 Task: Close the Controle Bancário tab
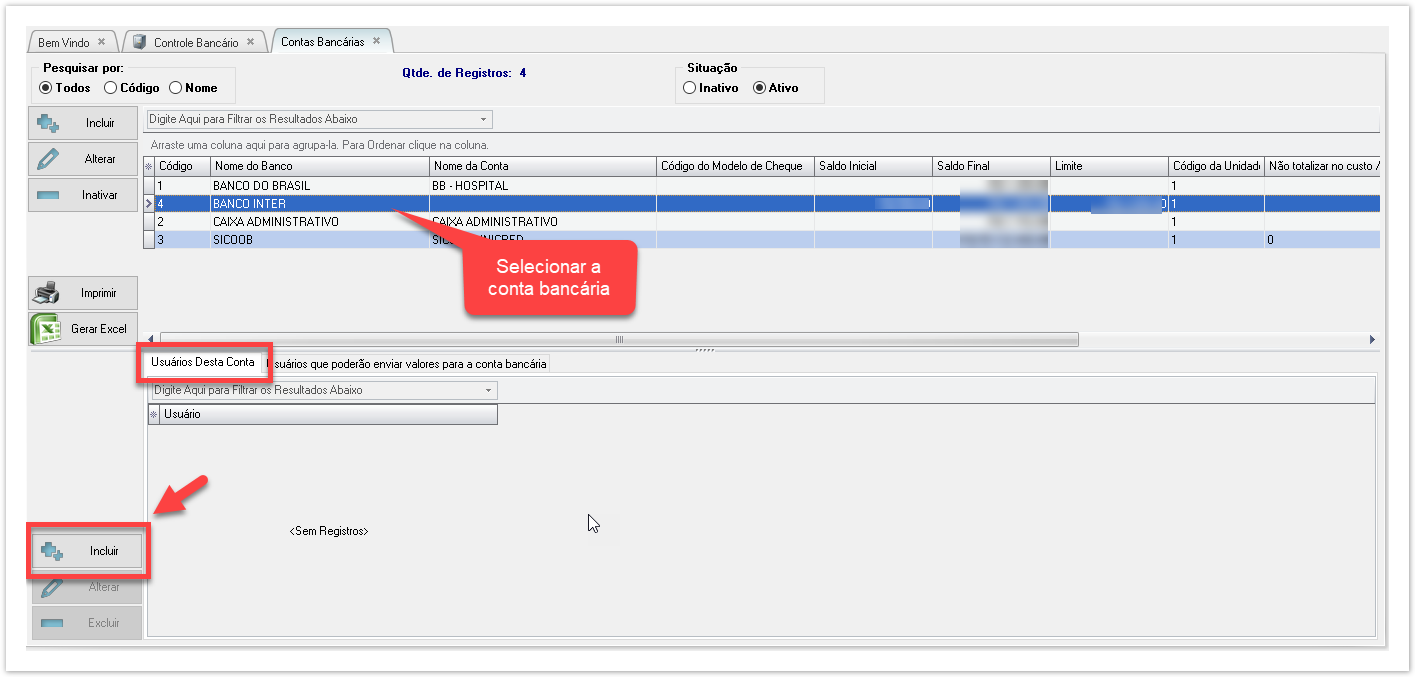(250, 42)
